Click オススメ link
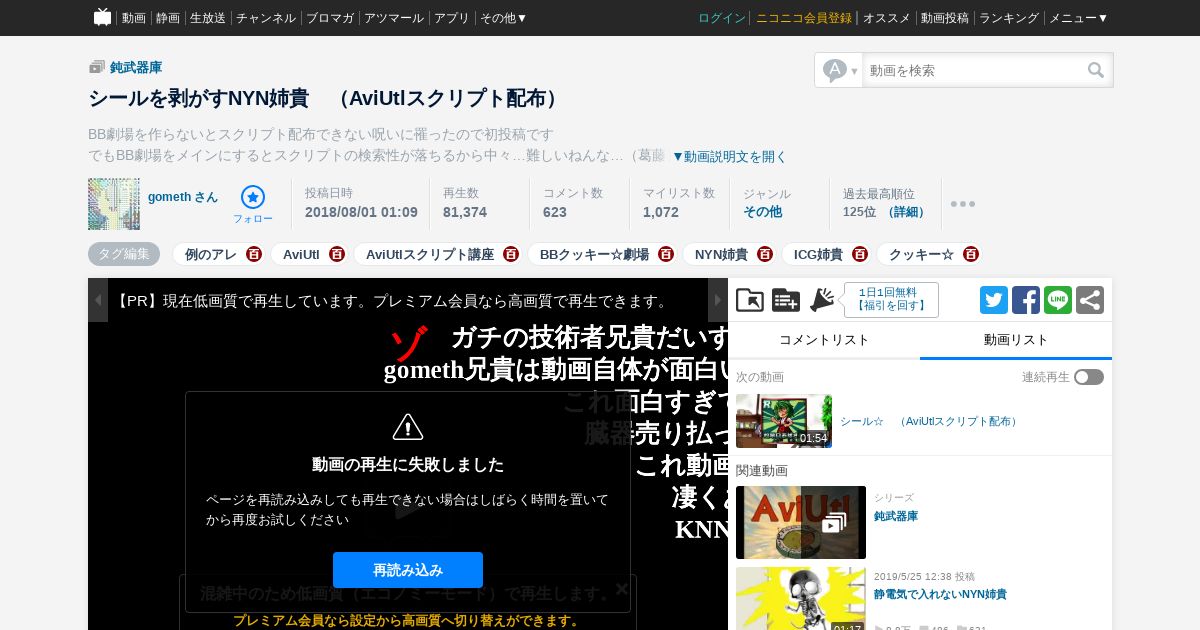Image resolution: width=1200 pixels, height=630 pixels. [887, 18]
